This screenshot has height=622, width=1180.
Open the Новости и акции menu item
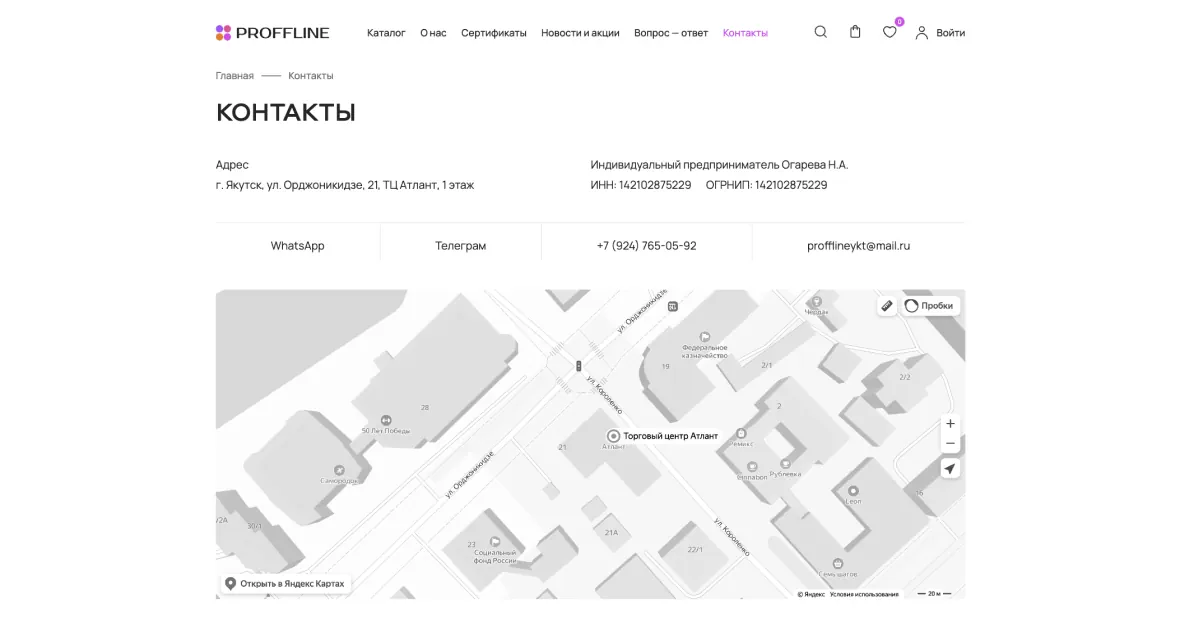[580, 32]
